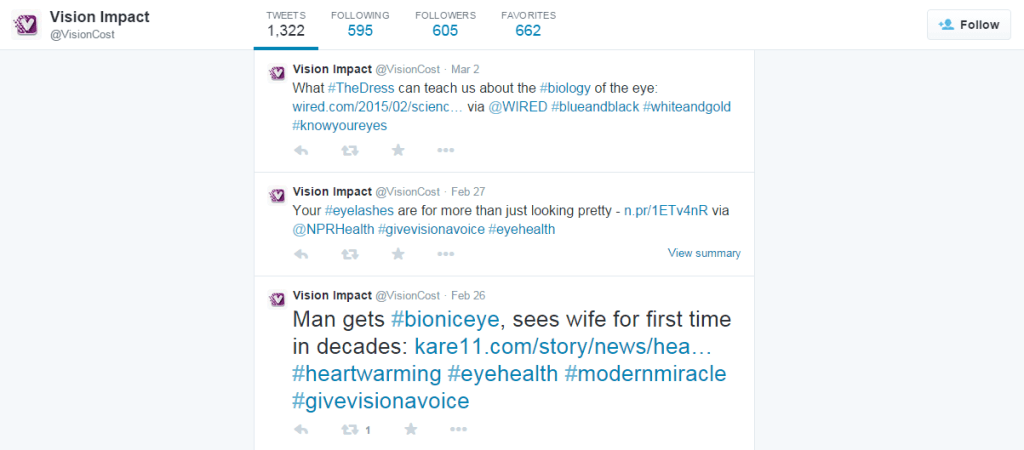The height and width of the screenshot is (450, 1024).
Task: Reply to the #TheDress tweet
Action: pos(300,151)
